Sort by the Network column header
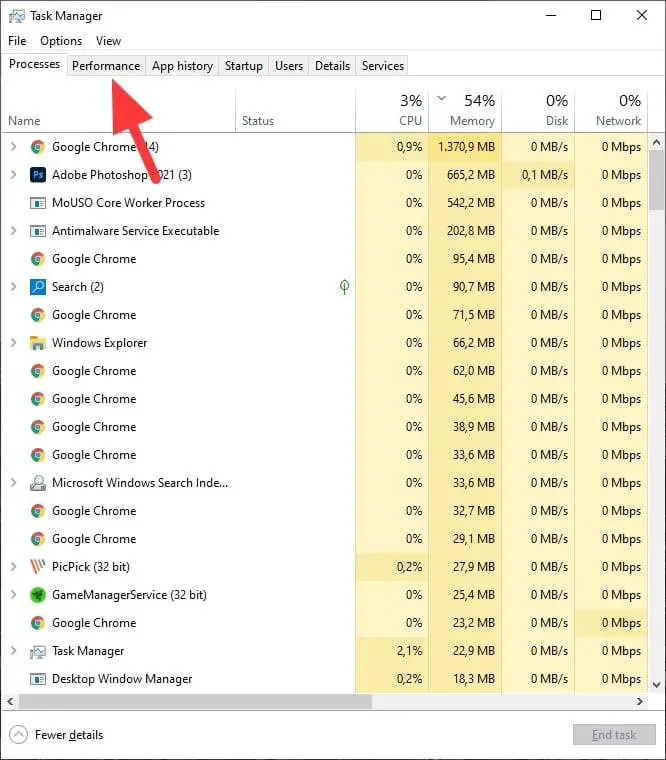This screenshot has width=666, height=760. click(611, 111)
